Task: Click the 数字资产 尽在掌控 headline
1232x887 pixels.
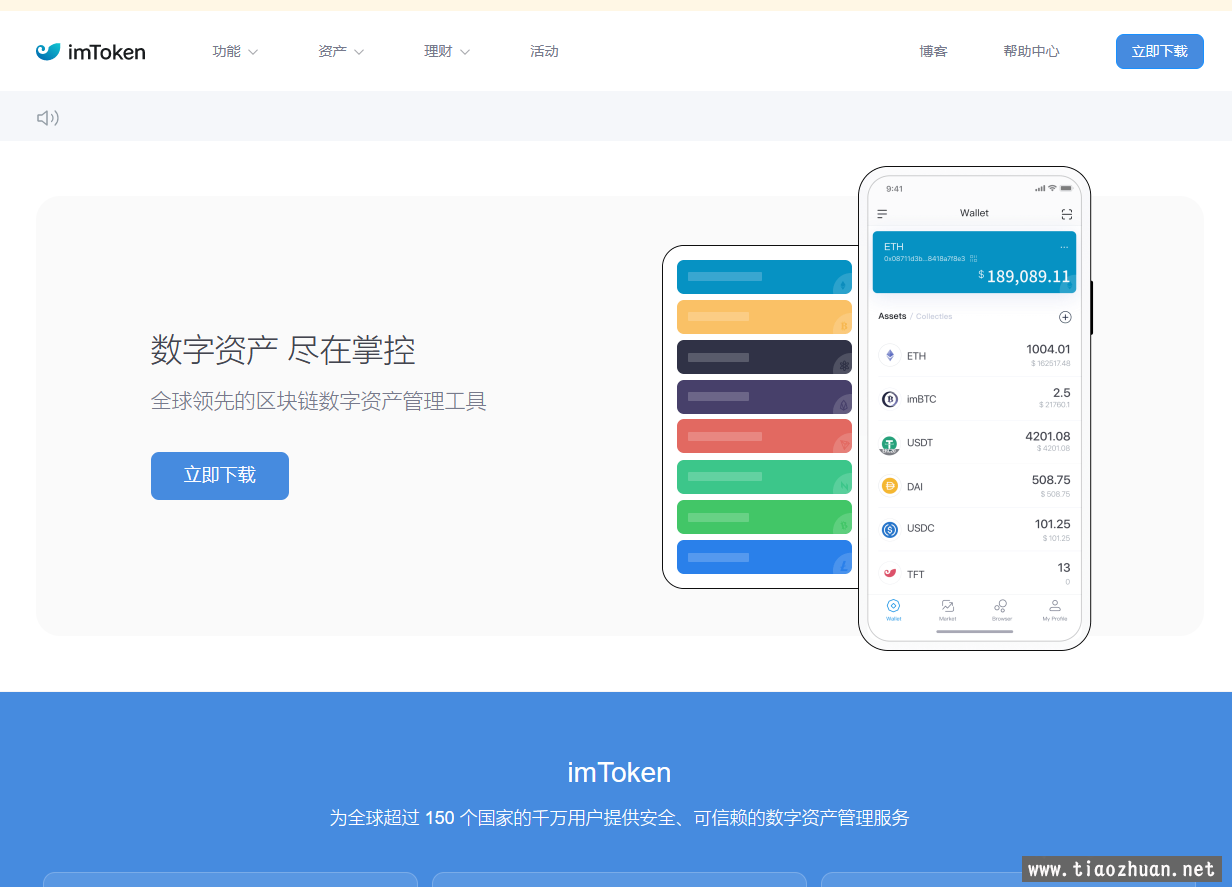Action: tap(283, 350)
